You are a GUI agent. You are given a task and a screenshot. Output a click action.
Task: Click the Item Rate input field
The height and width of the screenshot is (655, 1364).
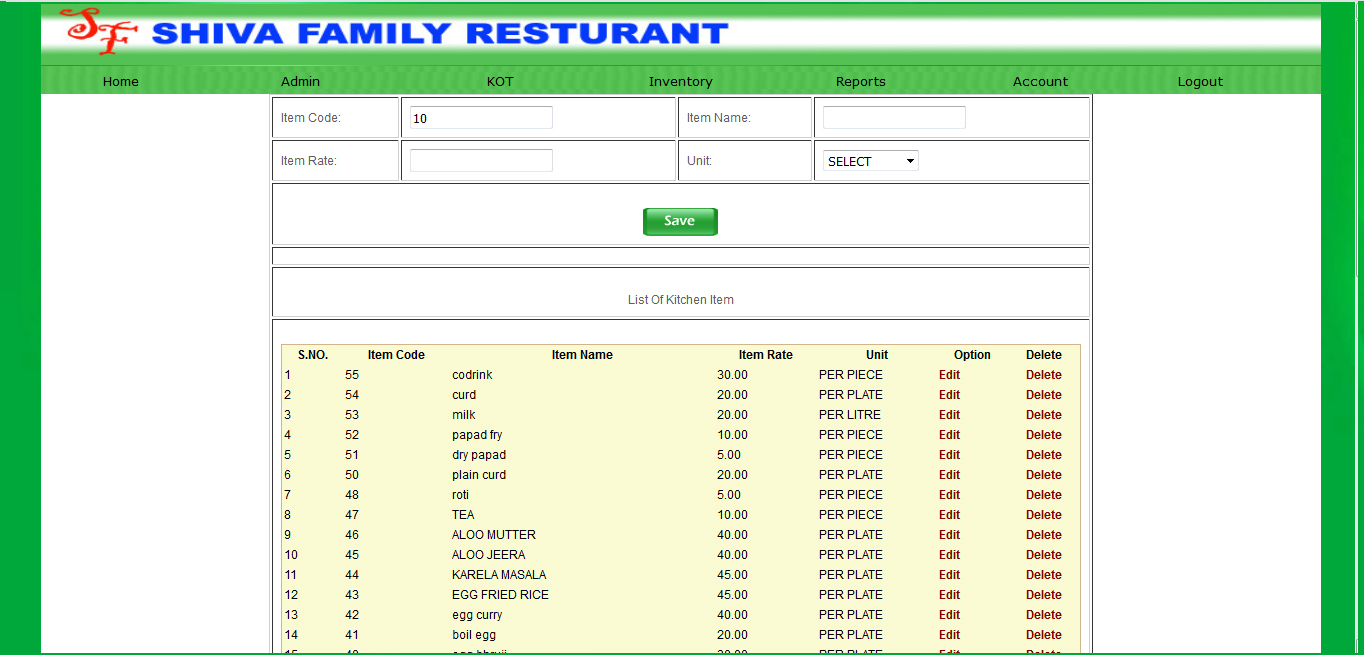[x=481, y=160]
